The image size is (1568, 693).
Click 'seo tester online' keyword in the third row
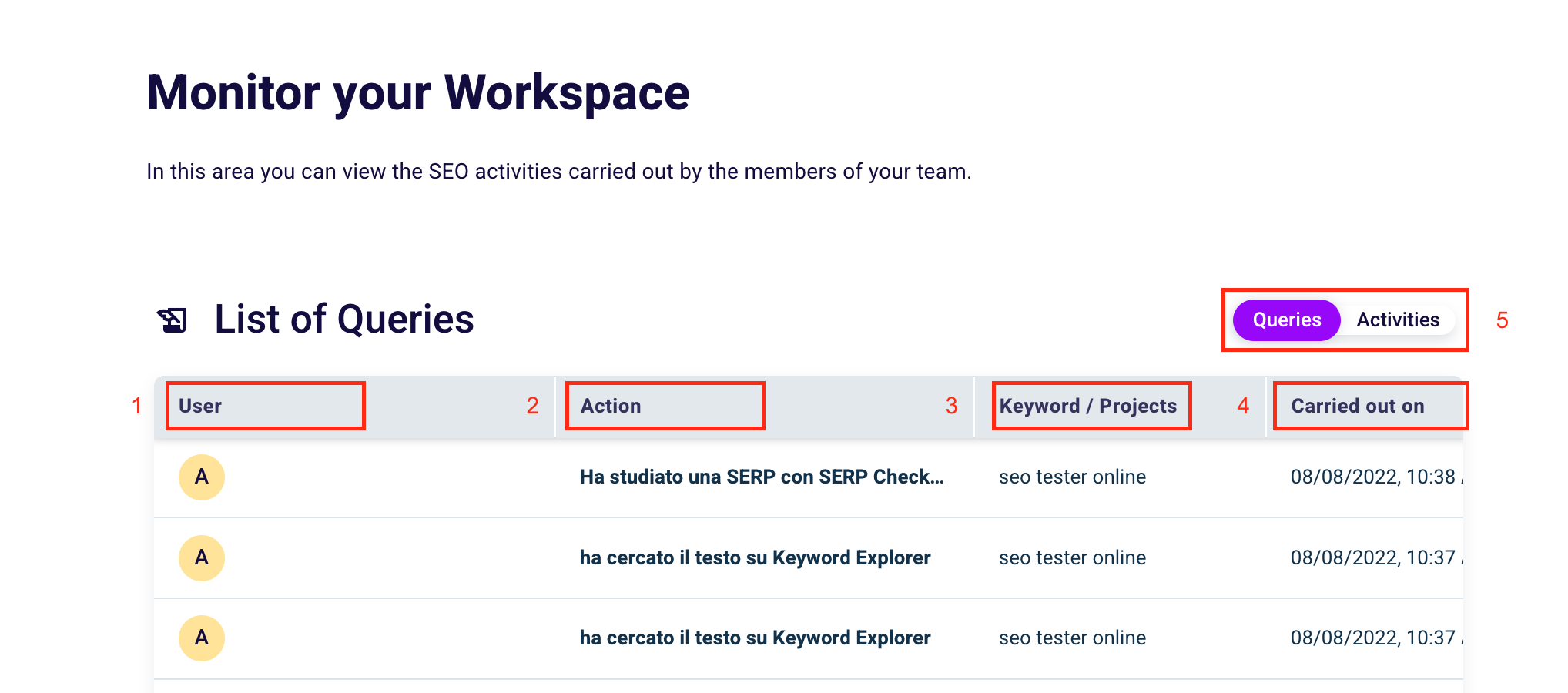click(1072, 638)
